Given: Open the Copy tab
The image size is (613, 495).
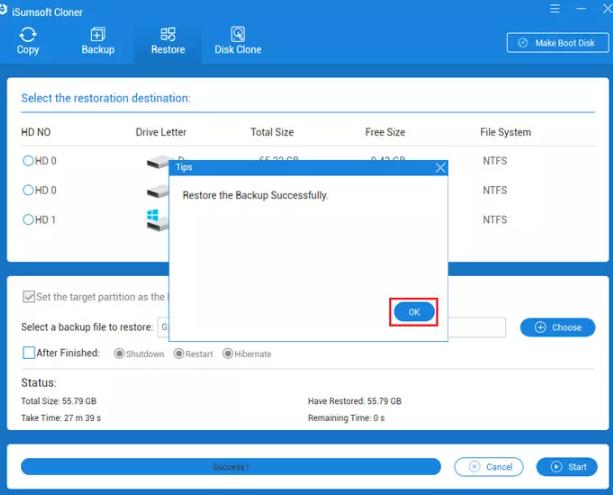Looking at the screenshot, I should point(28,41).
